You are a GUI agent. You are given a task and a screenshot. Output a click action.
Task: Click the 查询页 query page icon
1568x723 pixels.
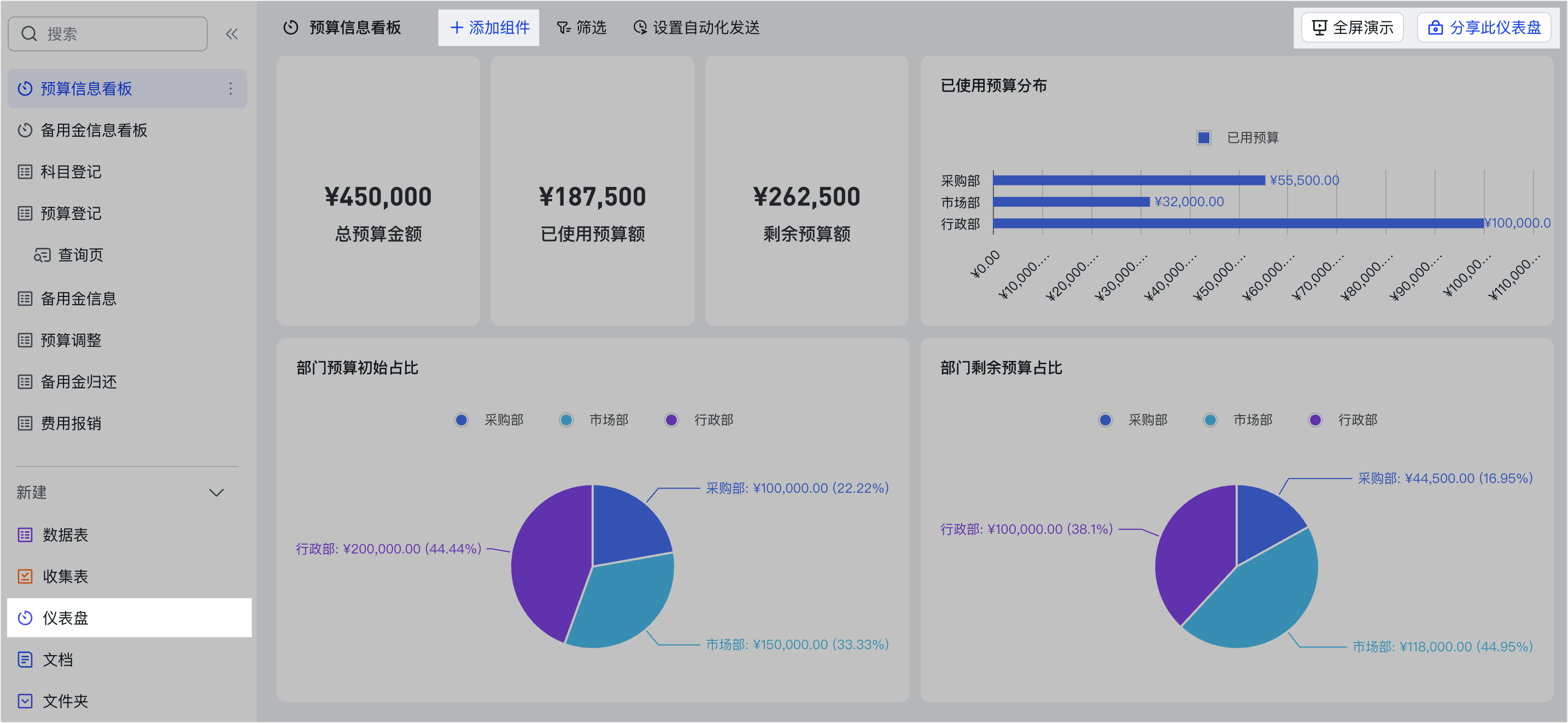tap(42, 255)
